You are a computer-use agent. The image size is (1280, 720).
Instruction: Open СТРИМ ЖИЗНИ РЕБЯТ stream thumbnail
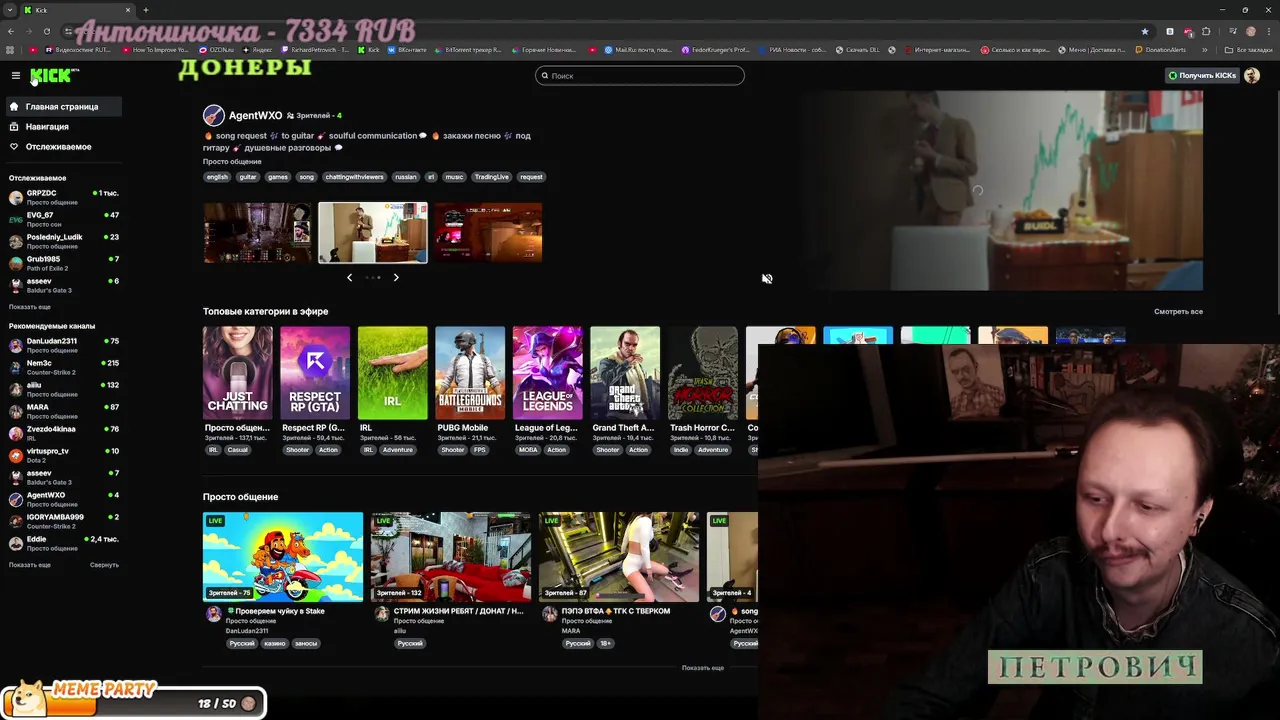tap(451, 556)
